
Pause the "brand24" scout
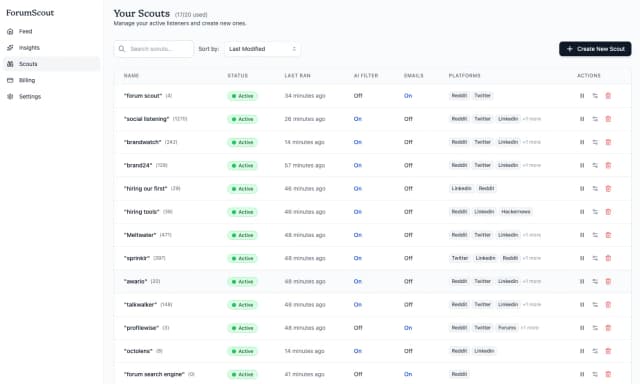(582, 165)
